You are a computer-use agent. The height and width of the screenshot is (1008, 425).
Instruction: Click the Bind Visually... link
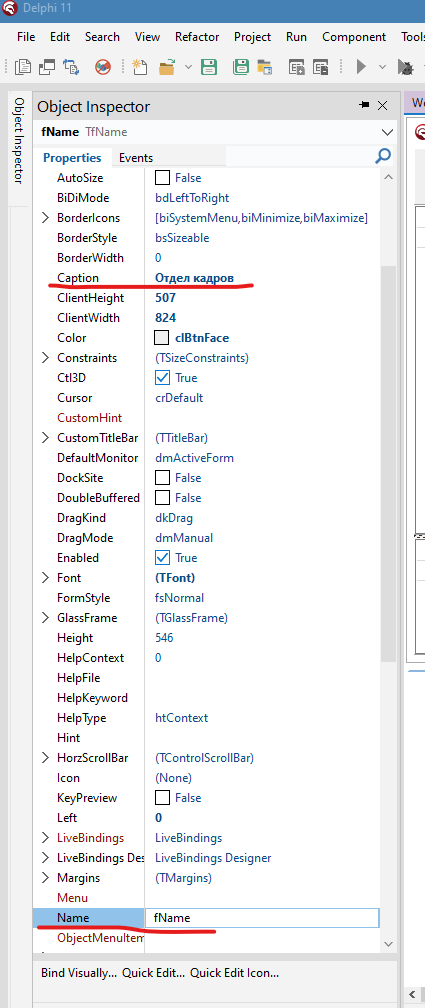79,973
